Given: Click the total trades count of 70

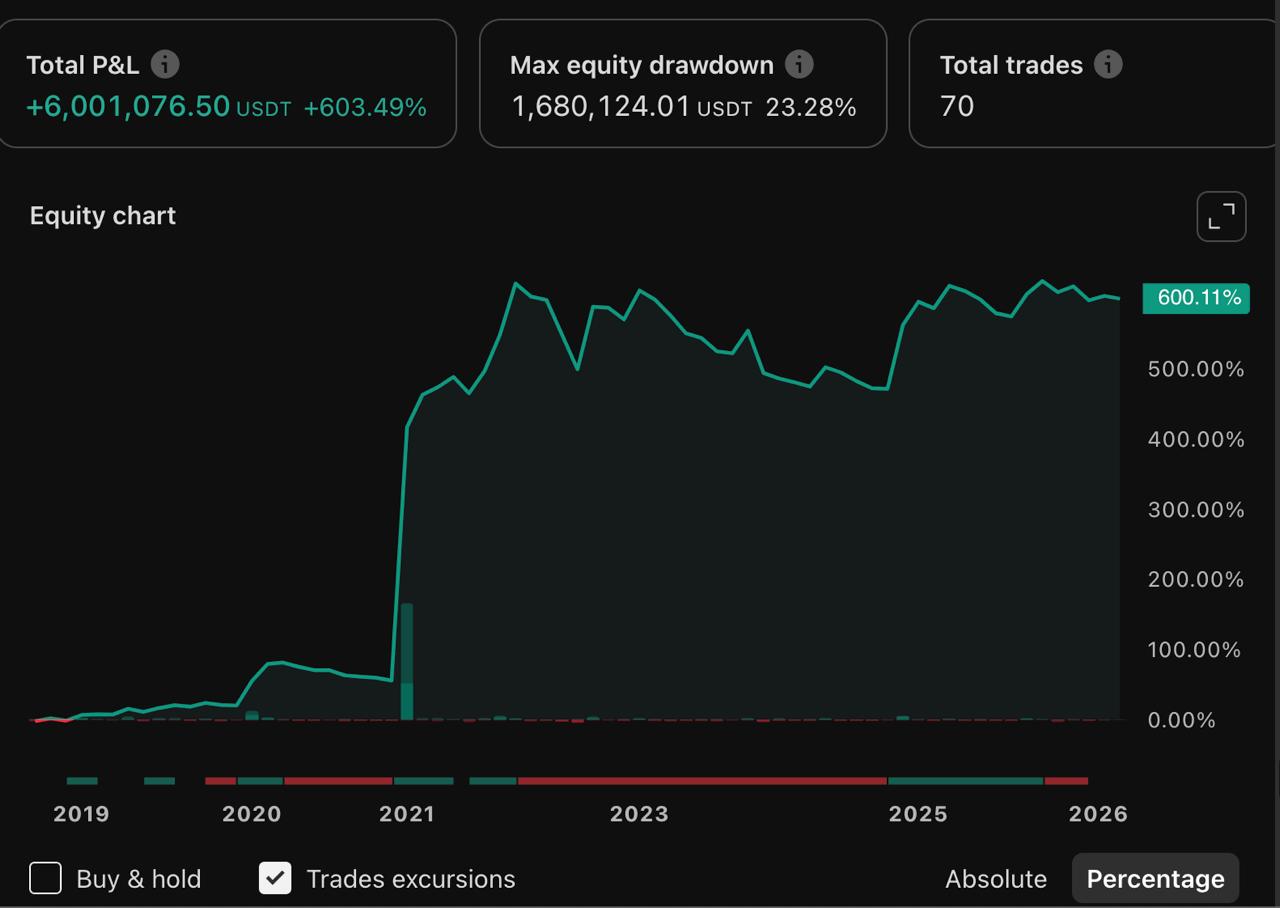Looking at the screenshot, I should coord(957,106).
